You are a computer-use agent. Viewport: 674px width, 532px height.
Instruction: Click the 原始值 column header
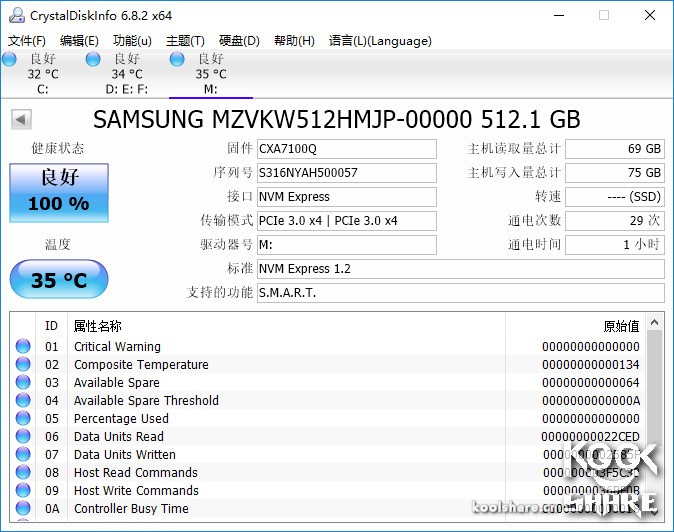576,326
